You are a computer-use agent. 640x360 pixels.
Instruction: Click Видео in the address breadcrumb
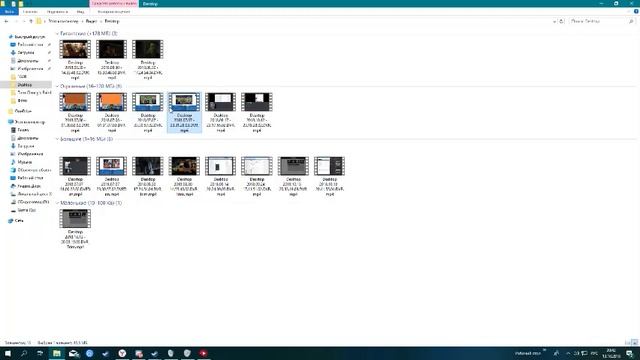[x=91, y=21]
